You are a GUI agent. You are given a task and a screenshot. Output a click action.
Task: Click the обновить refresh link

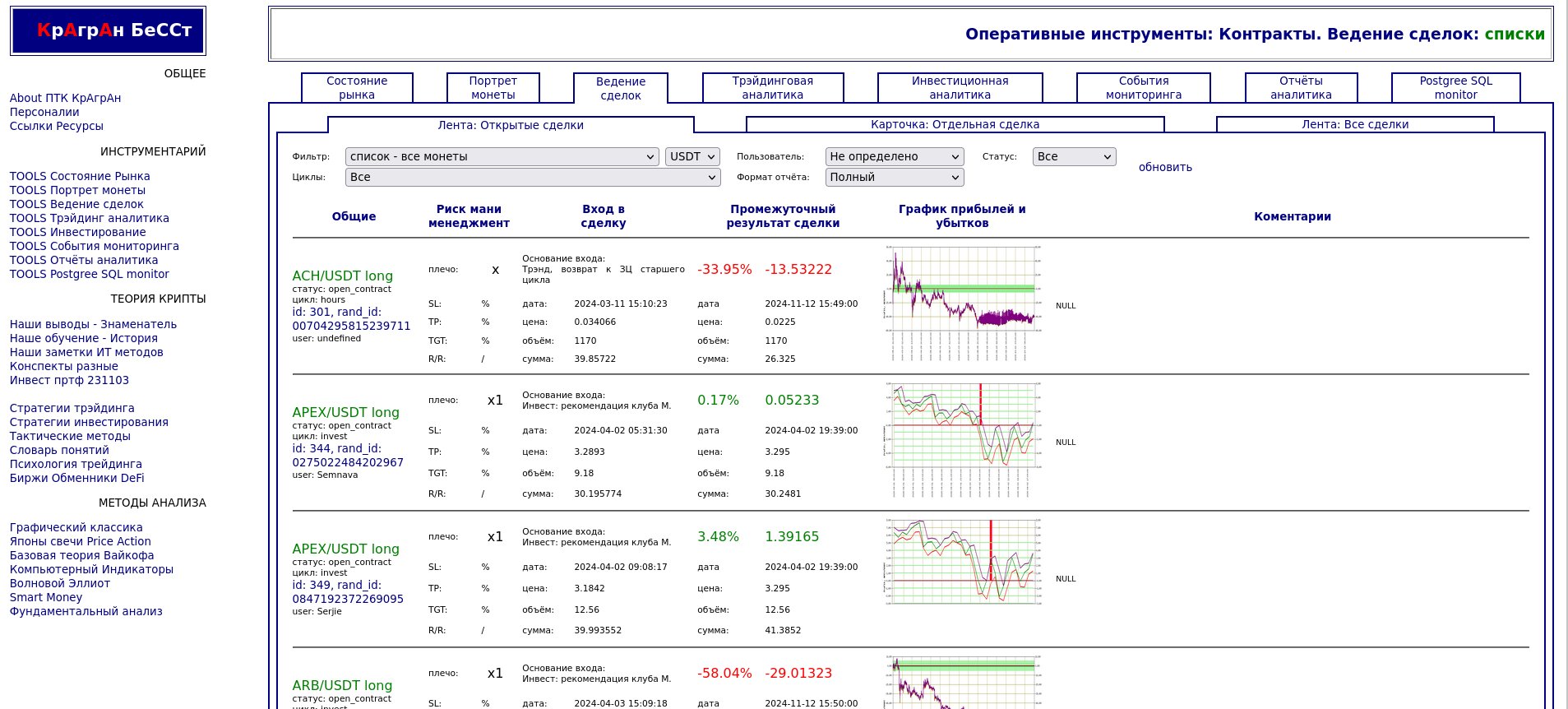point(1165,167)
